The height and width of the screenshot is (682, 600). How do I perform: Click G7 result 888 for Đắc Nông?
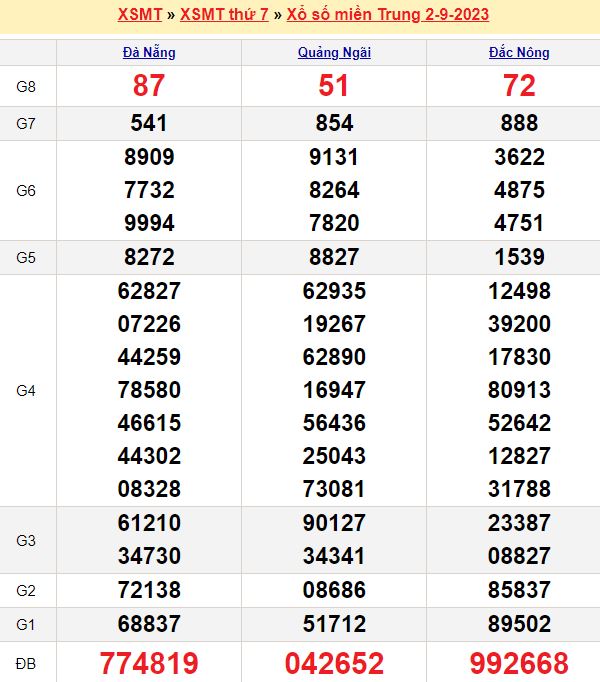tap(520, 123)
